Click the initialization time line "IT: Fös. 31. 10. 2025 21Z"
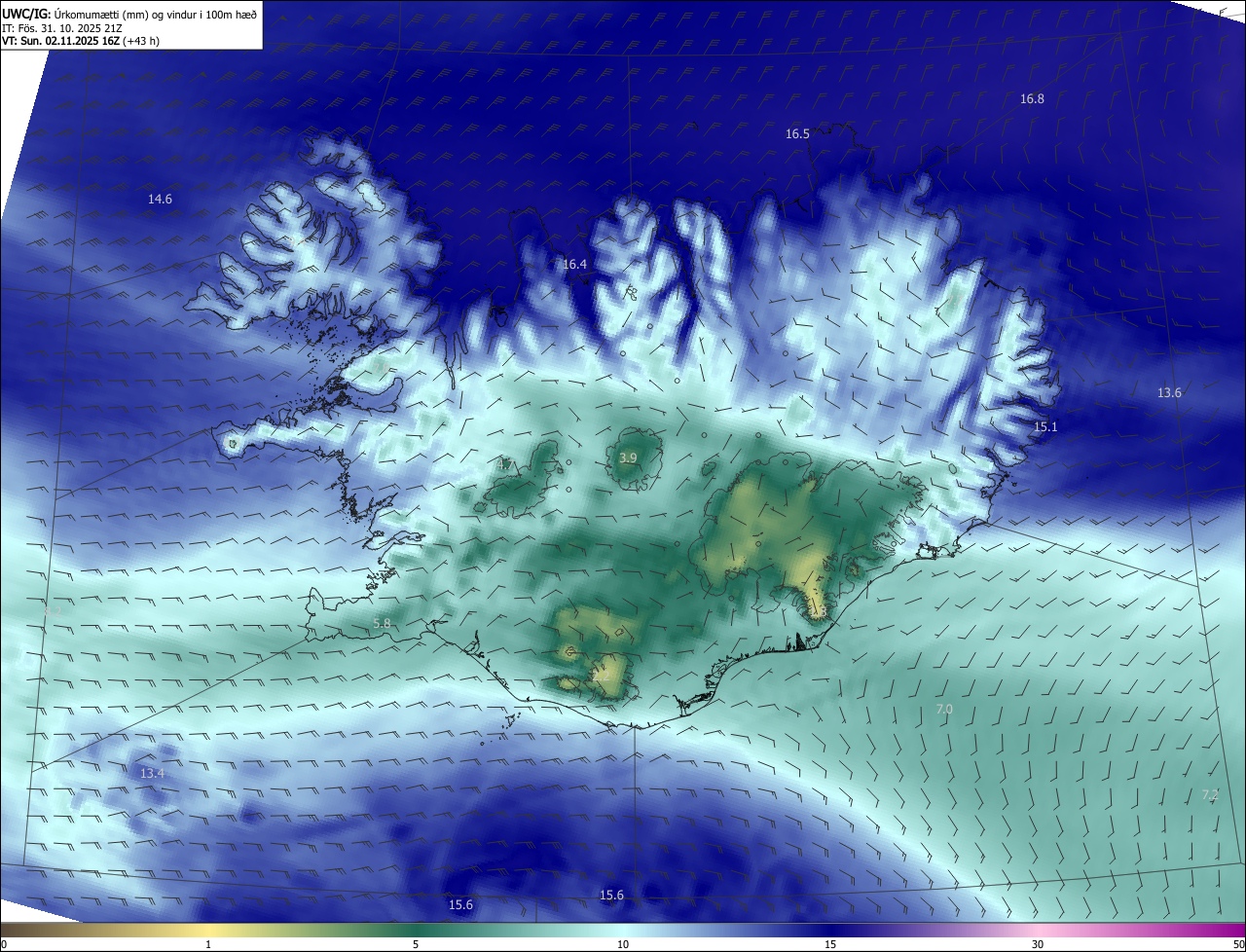 pyautogui.click(x=60, y=28)
